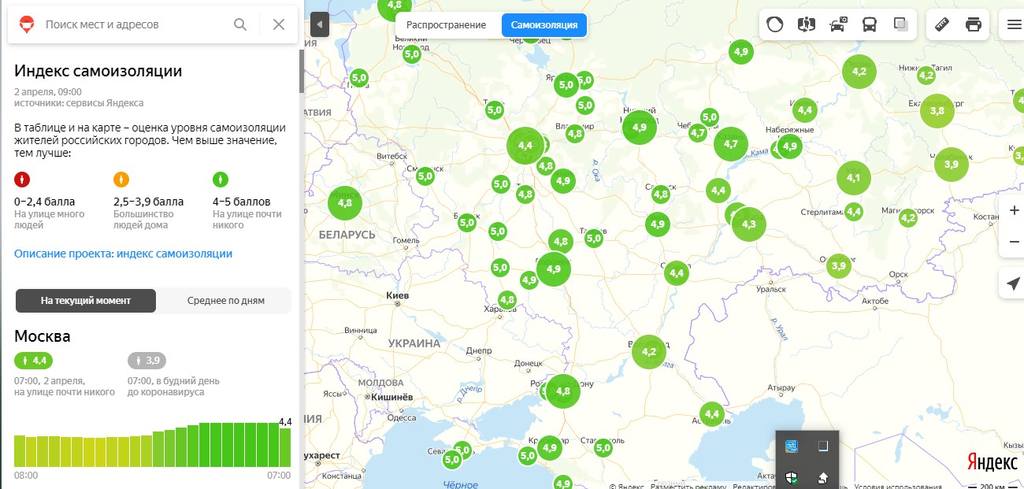Screen dimensions: 1024x489
Task: Open public transport bus layer
Action: (x=869, y=25)
